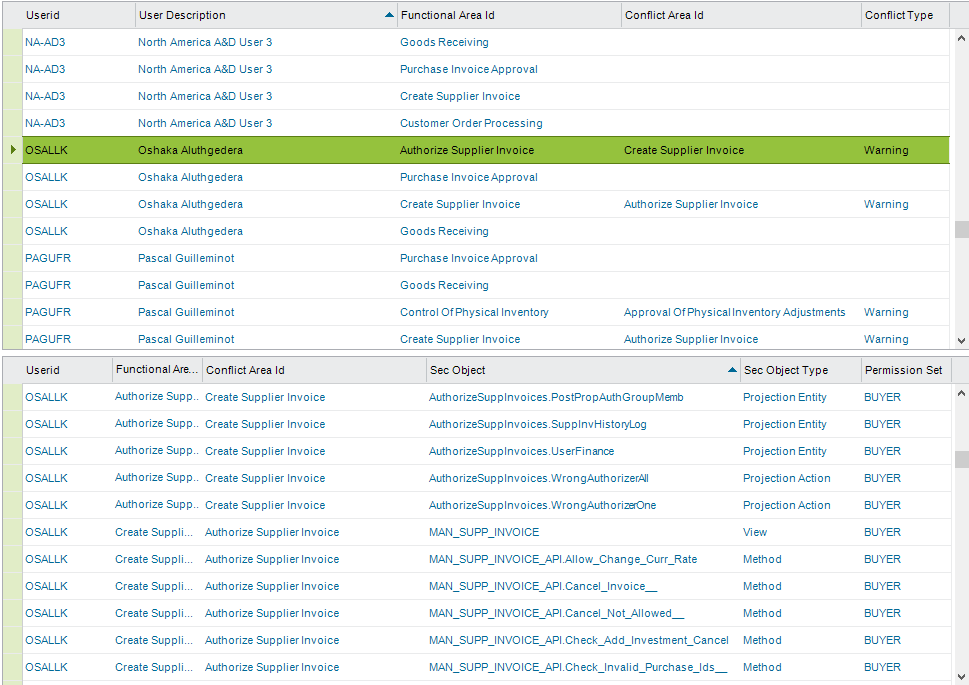
Task: Select row header of Customer Order Processing row
Action: click(12, 123)
